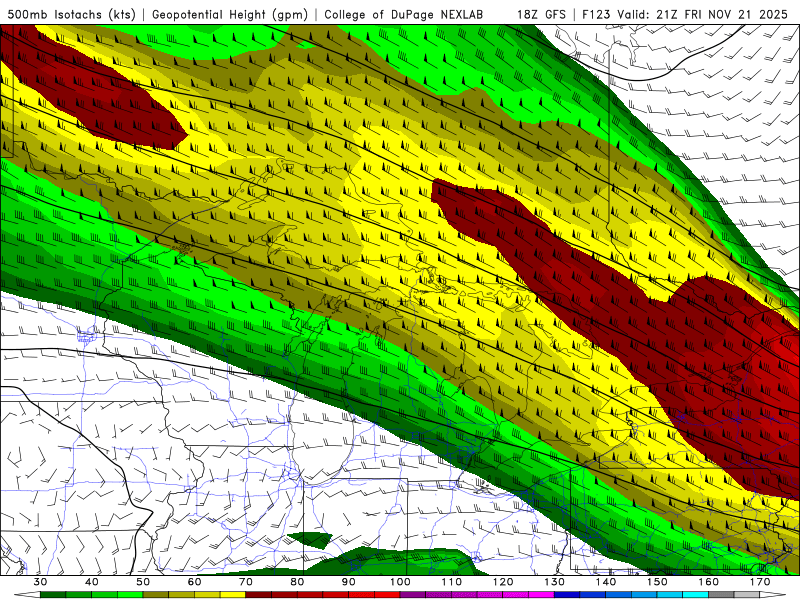This screenshot has width=800, height=600.
Task: Click the 100 value on the color scale
Action: point(401,582)
